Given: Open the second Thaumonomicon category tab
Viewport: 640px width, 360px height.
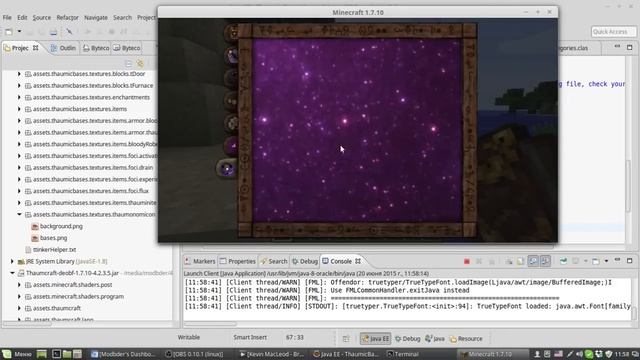Looking at the screenshot, I should [x=232, y=55].
